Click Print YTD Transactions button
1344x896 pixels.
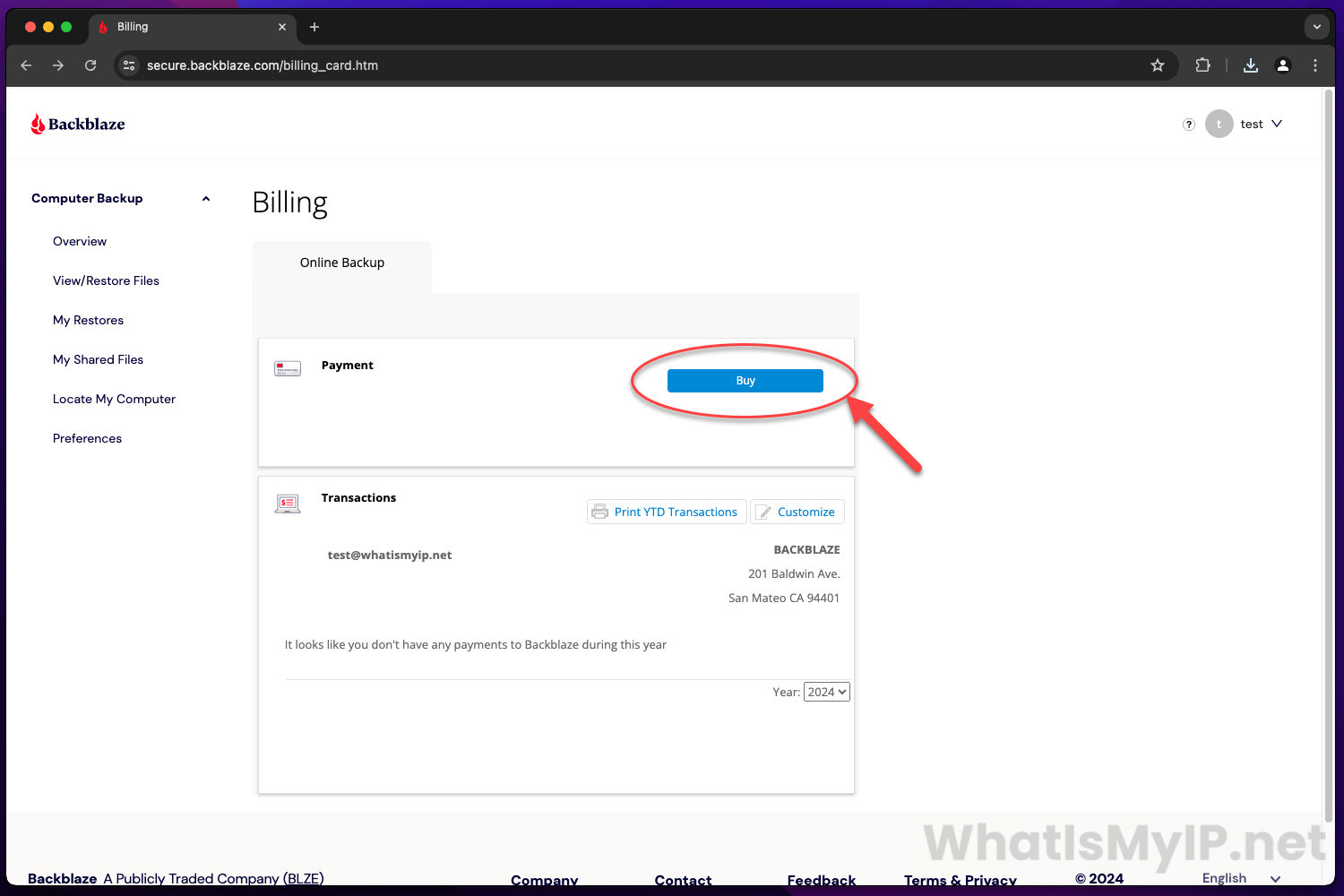click(667, 512)
